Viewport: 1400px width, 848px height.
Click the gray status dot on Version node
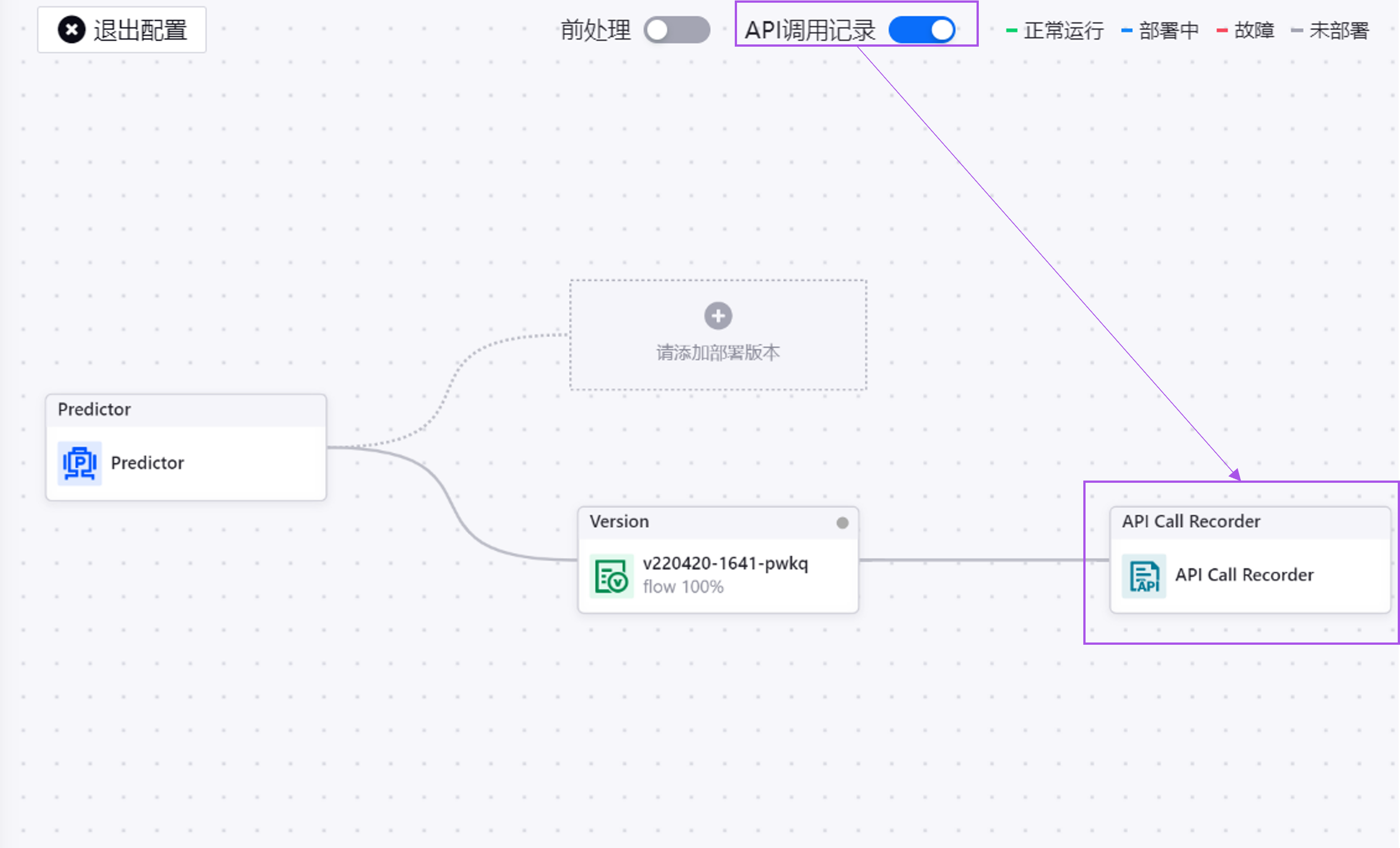point(842,522)
